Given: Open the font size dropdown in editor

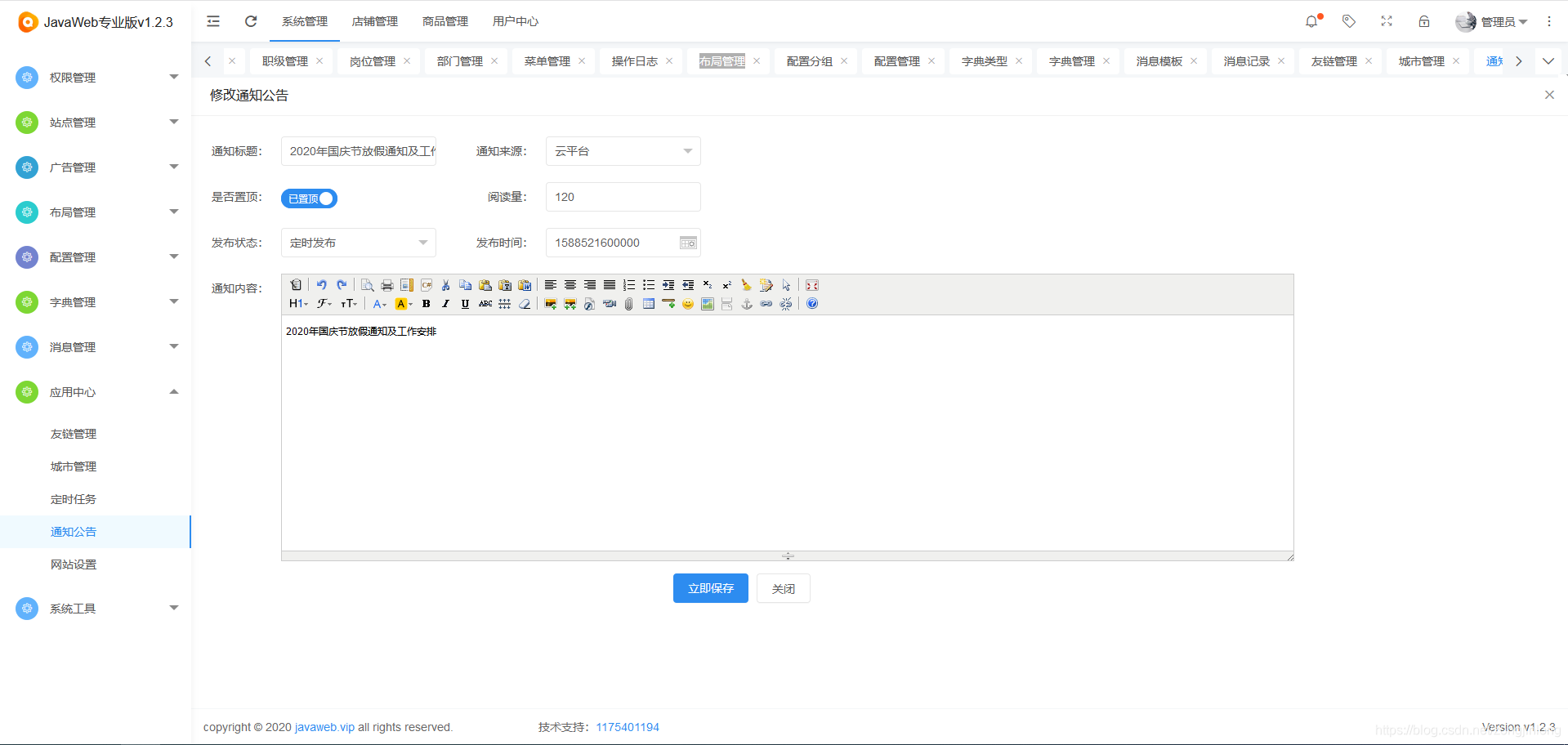Looking at the screenshot, I should click(349, 304).
